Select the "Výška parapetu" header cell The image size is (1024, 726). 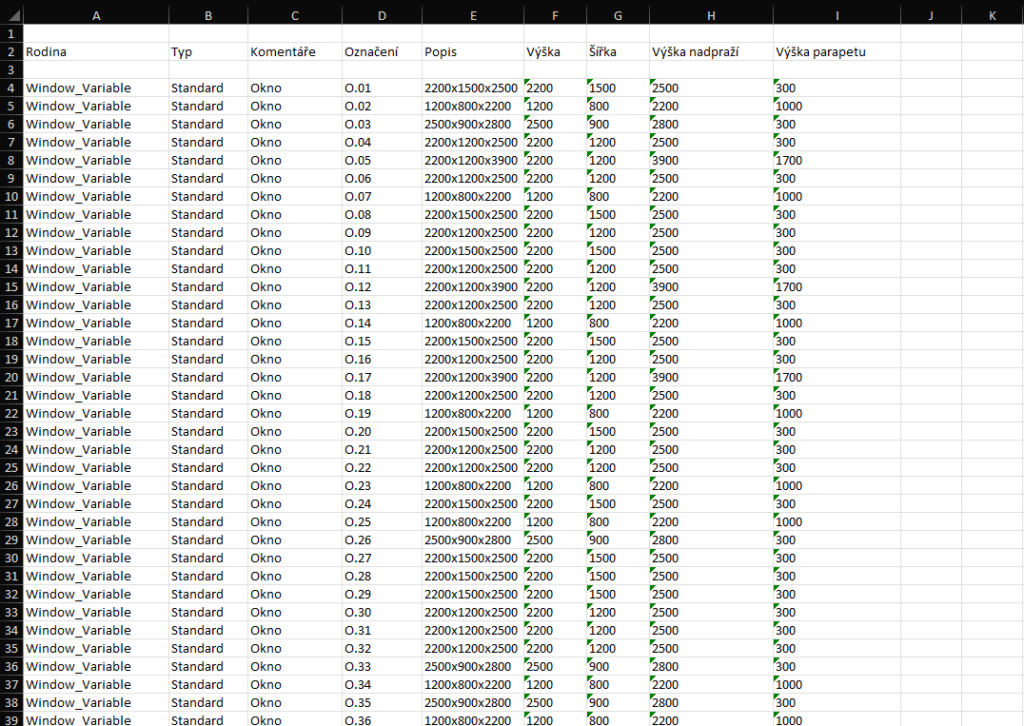click(836, 52)
